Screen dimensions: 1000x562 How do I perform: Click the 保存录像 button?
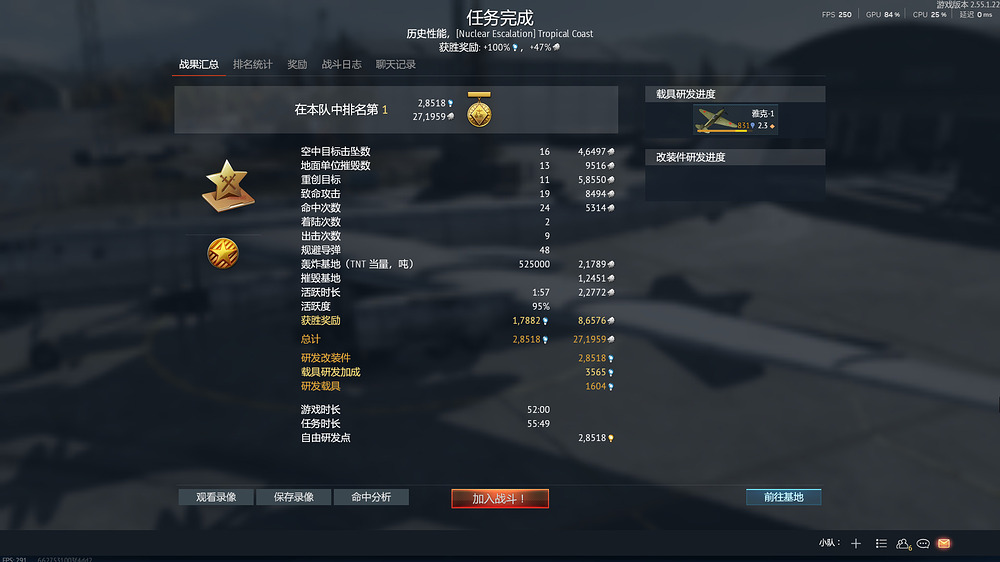(x=293, y=497)
